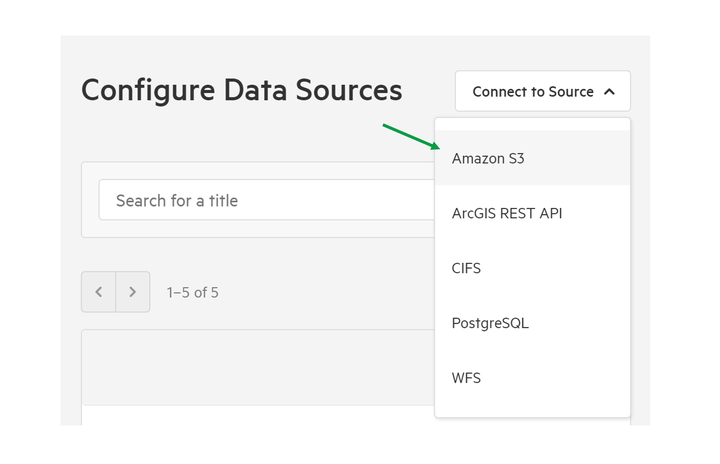Click the empty gray table header below pagination
This screenshot has height=464, width=720.
point(258,367)
